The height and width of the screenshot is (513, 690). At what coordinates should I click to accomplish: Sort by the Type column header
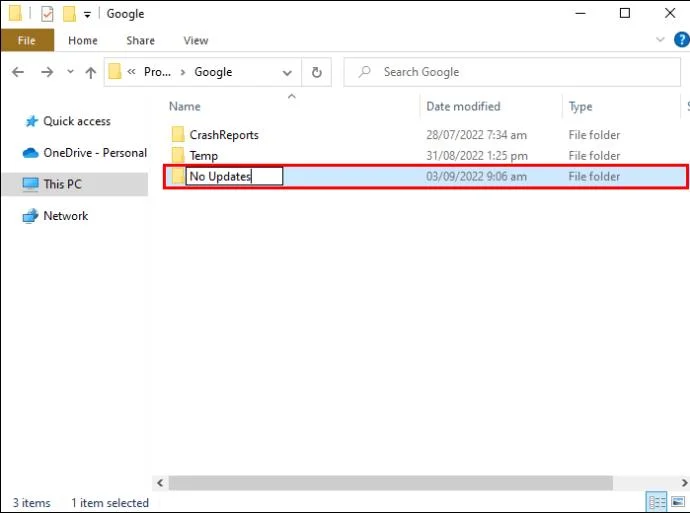pos(580,106)
